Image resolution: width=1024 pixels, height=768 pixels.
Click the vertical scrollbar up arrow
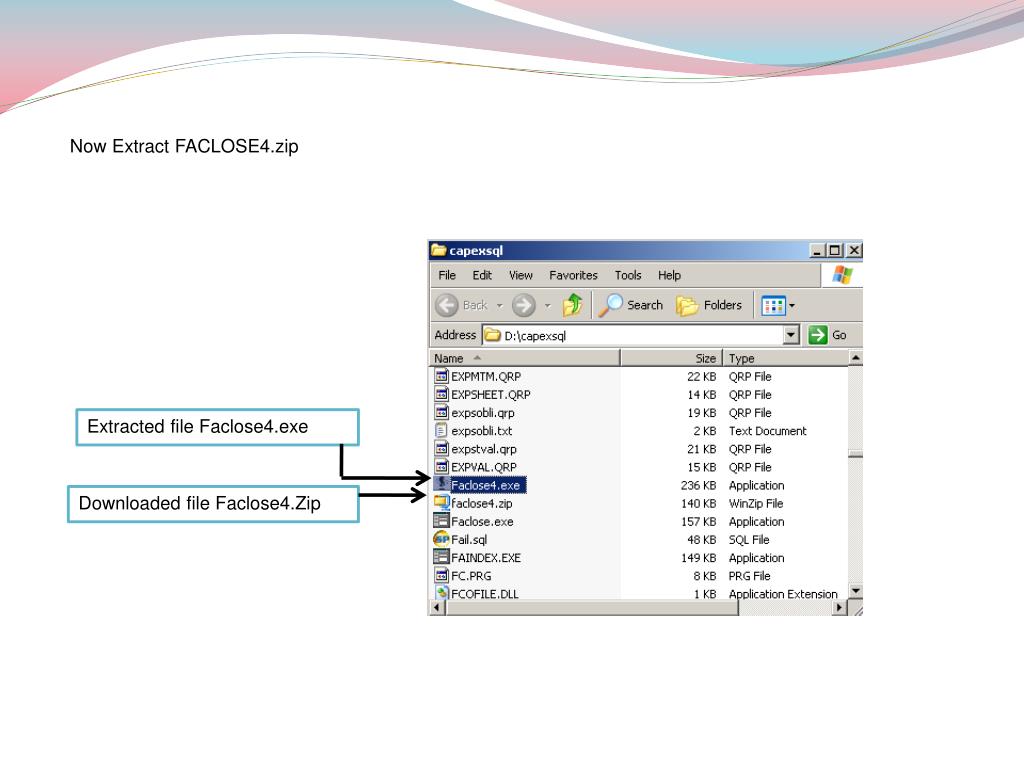(x=856, y=357)
